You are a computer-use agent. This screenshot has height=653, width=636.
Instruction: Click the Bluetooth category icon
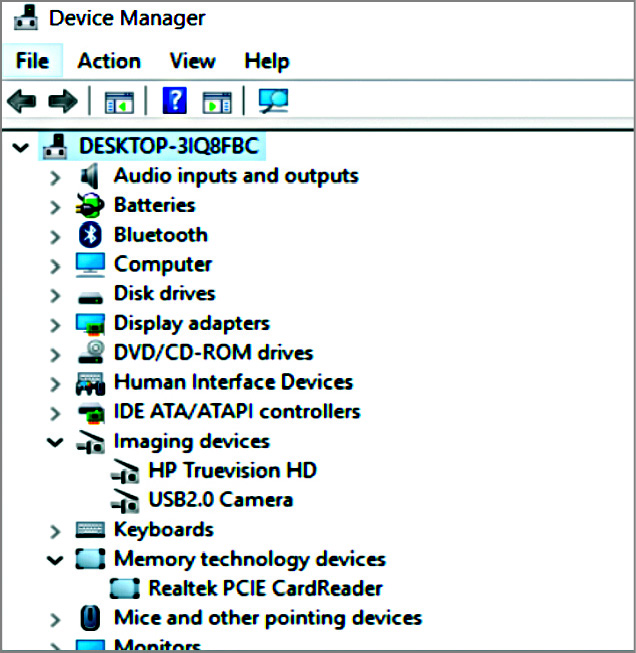91,235
